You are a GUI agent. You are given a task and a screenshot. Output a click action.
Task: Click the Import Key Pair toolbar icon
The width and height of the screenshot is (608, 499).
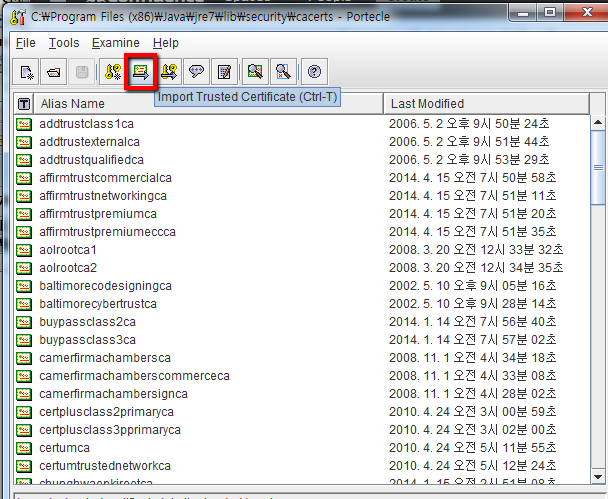coord(169,72)
